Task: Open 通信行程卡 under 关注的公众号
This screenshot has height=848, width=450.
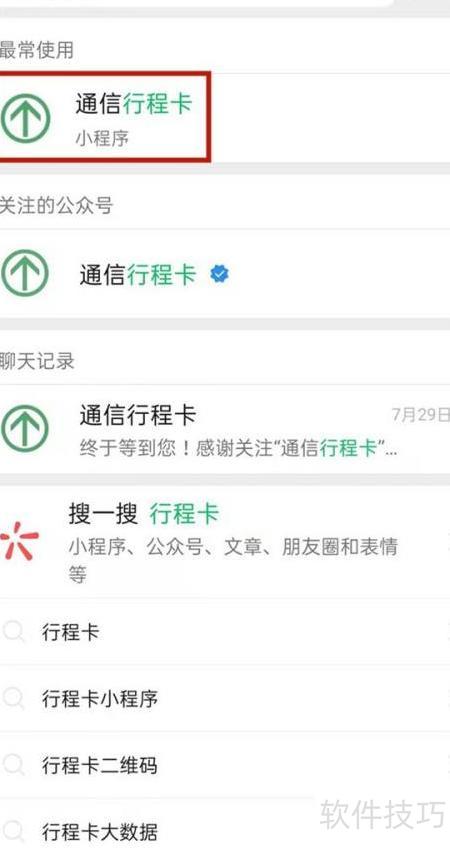Action: point(225,274)
